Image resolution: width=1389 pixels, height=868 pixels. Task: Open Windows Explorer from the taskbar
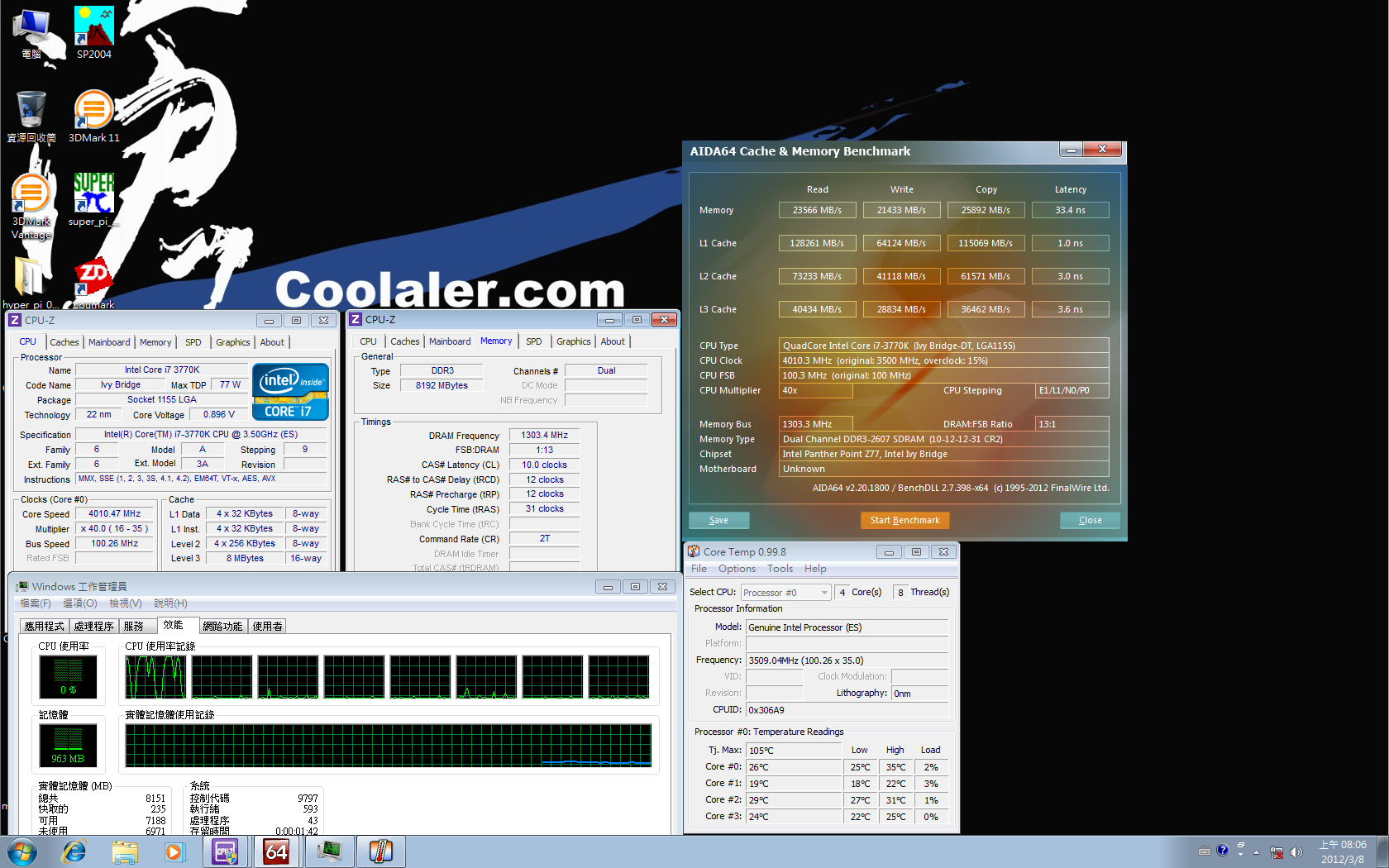tap(125, 851)
